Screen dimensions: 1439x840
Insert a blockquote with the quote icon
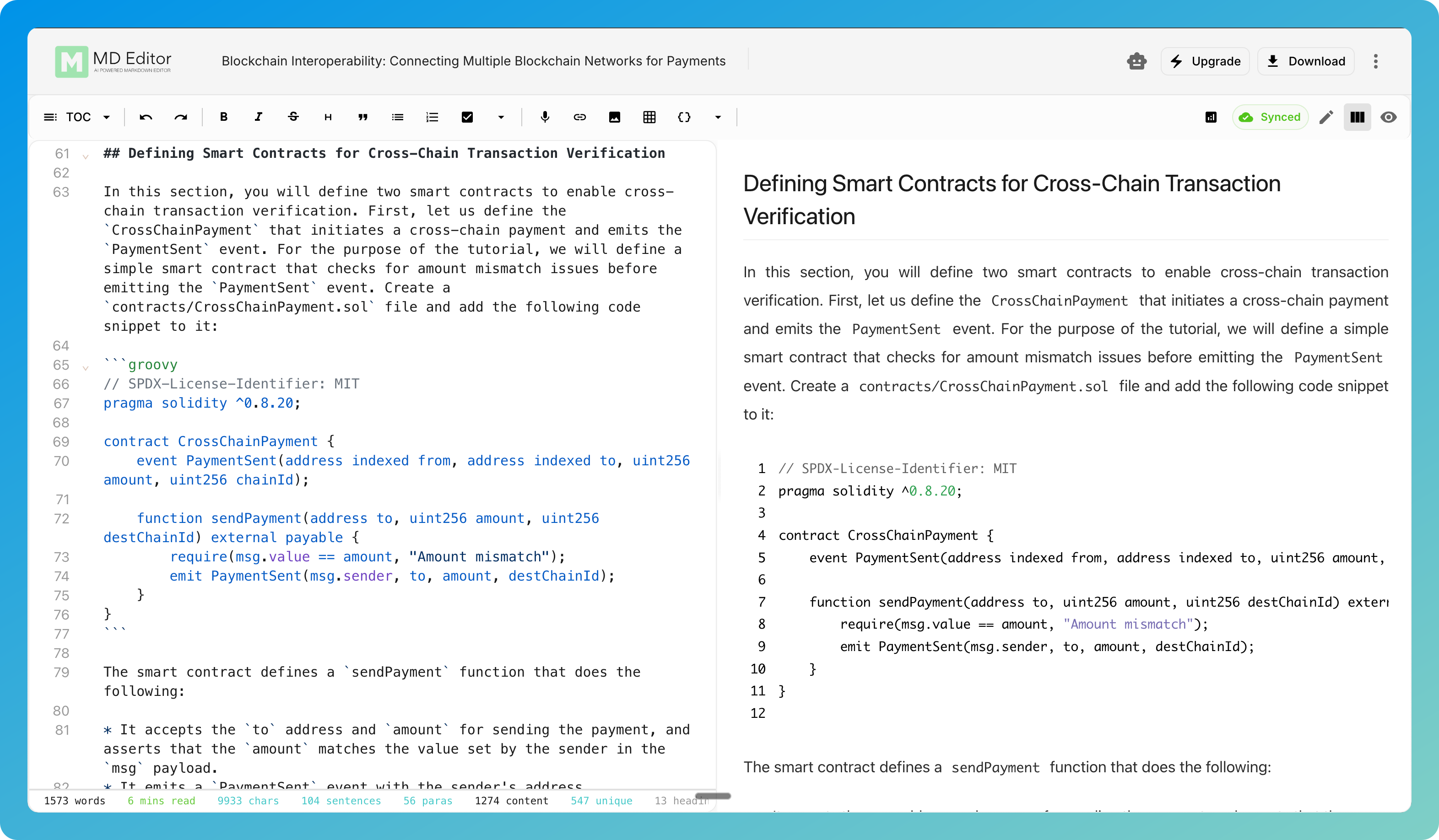coord(362,117)
